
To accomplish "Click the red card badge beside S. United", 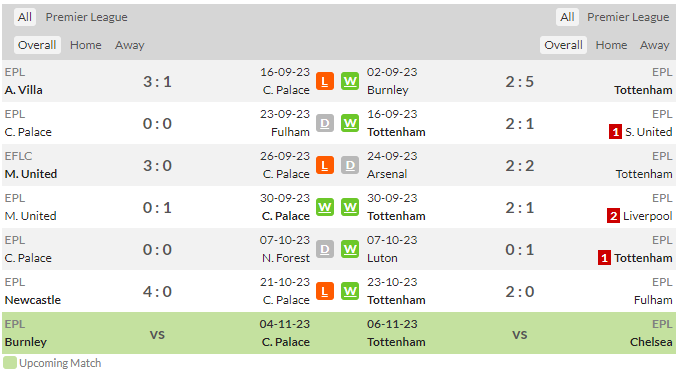I will tap(615, 132).
